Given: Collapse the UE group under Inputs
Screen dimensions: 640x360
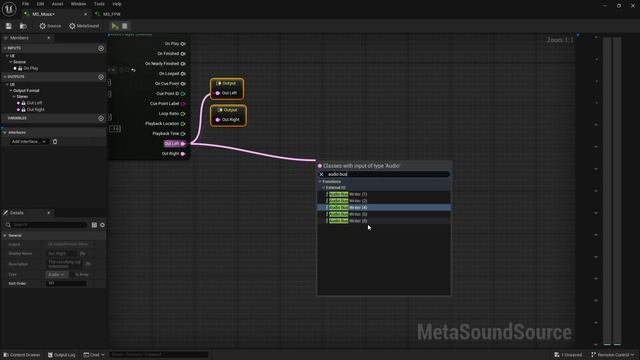Looking at the screenshot, I should point(7,56).
